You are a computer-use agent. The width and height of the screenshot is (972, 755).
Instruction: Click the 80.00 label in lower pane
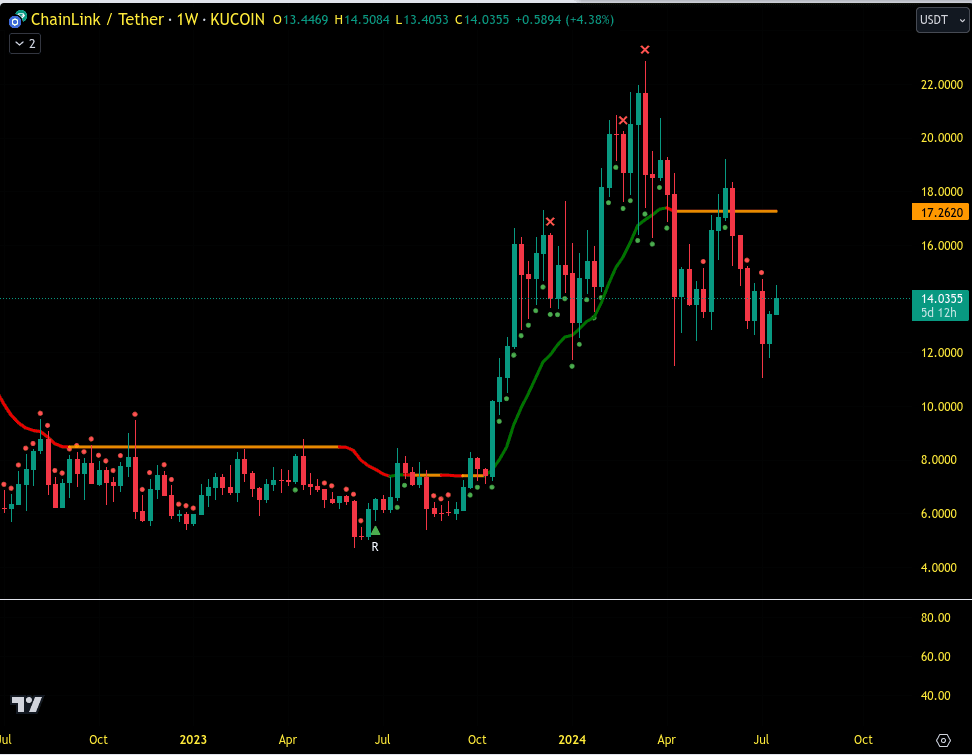click(935, 618)
